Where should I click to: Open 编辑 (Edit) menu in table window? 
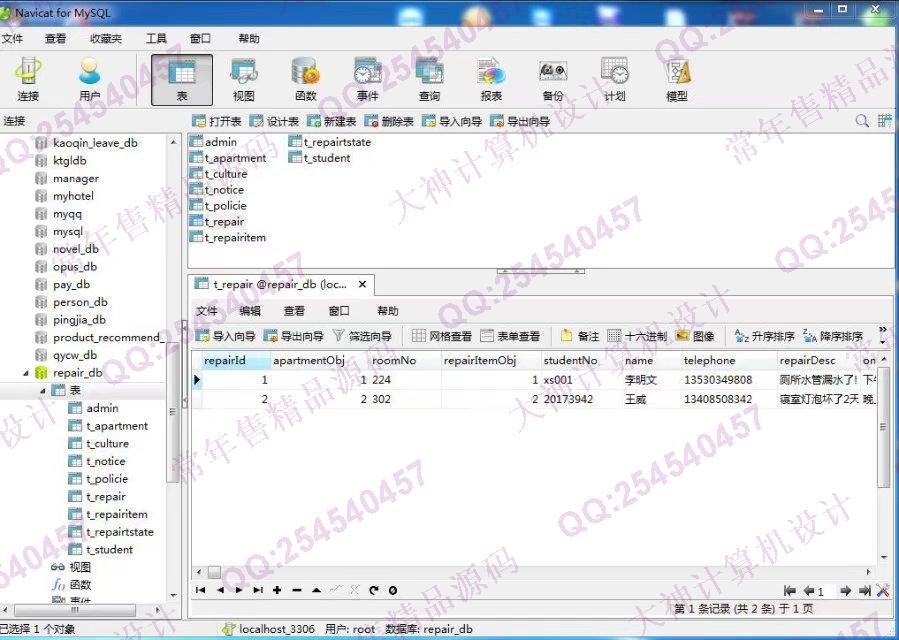tap(250, 311)
